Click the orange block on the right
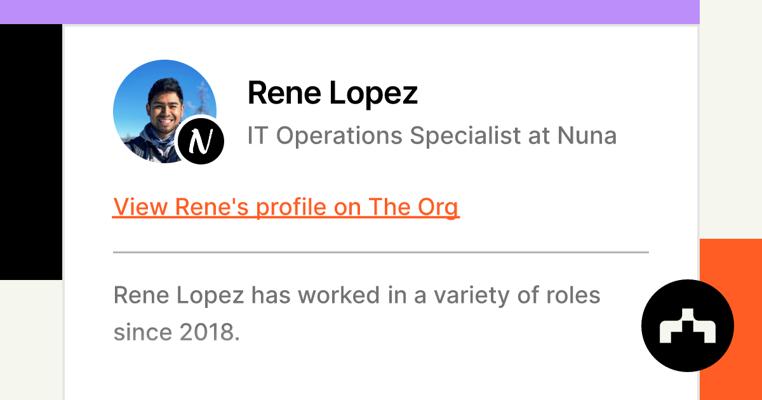This screenshot has width=762, height=400. click(x=730, y=262)
